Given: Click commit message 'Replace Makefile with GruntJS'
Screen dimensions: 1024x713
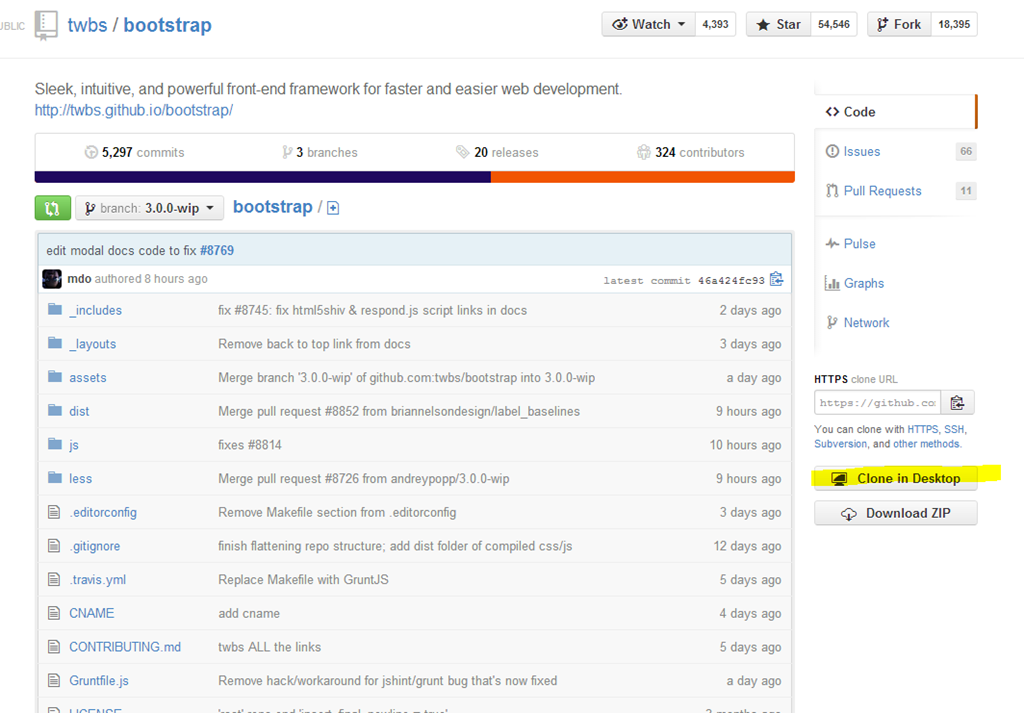Looking at the screenshot, I should point(303,580).
